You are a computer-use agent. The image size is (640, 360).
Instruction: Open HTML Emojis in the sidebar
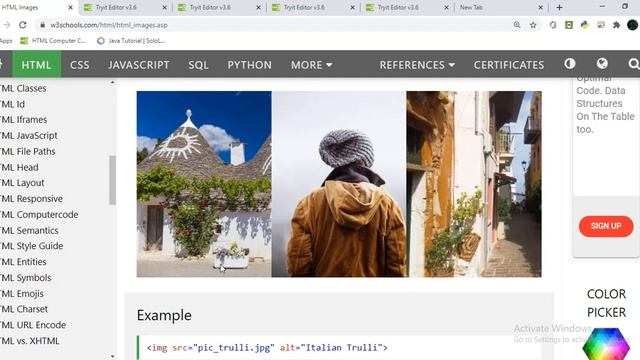point(22,294)
